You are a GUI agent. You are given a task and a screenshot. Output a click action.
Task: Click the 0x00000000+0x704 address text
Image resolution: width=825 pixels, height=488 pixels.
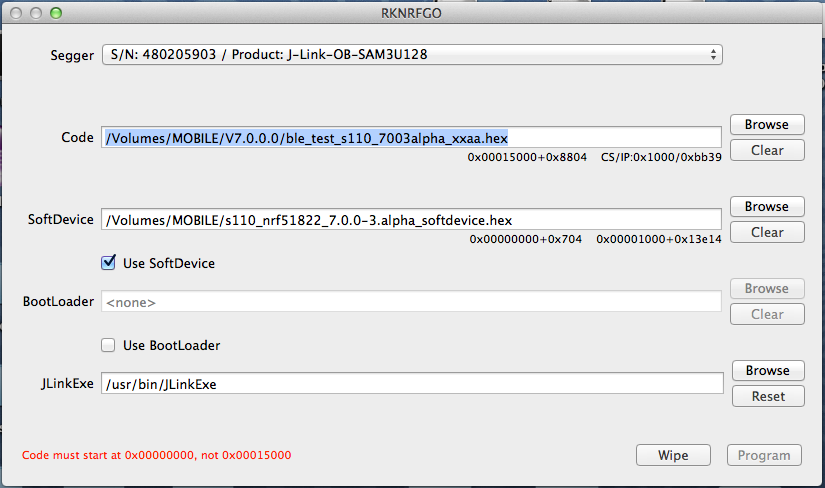click(526, 240)
